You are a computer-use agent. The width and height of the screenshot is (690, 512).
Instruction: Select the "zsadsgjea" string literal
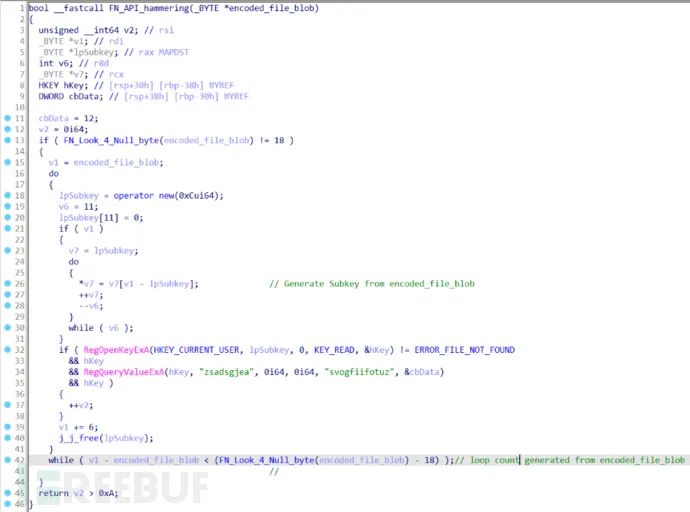[x=227, y=372]
